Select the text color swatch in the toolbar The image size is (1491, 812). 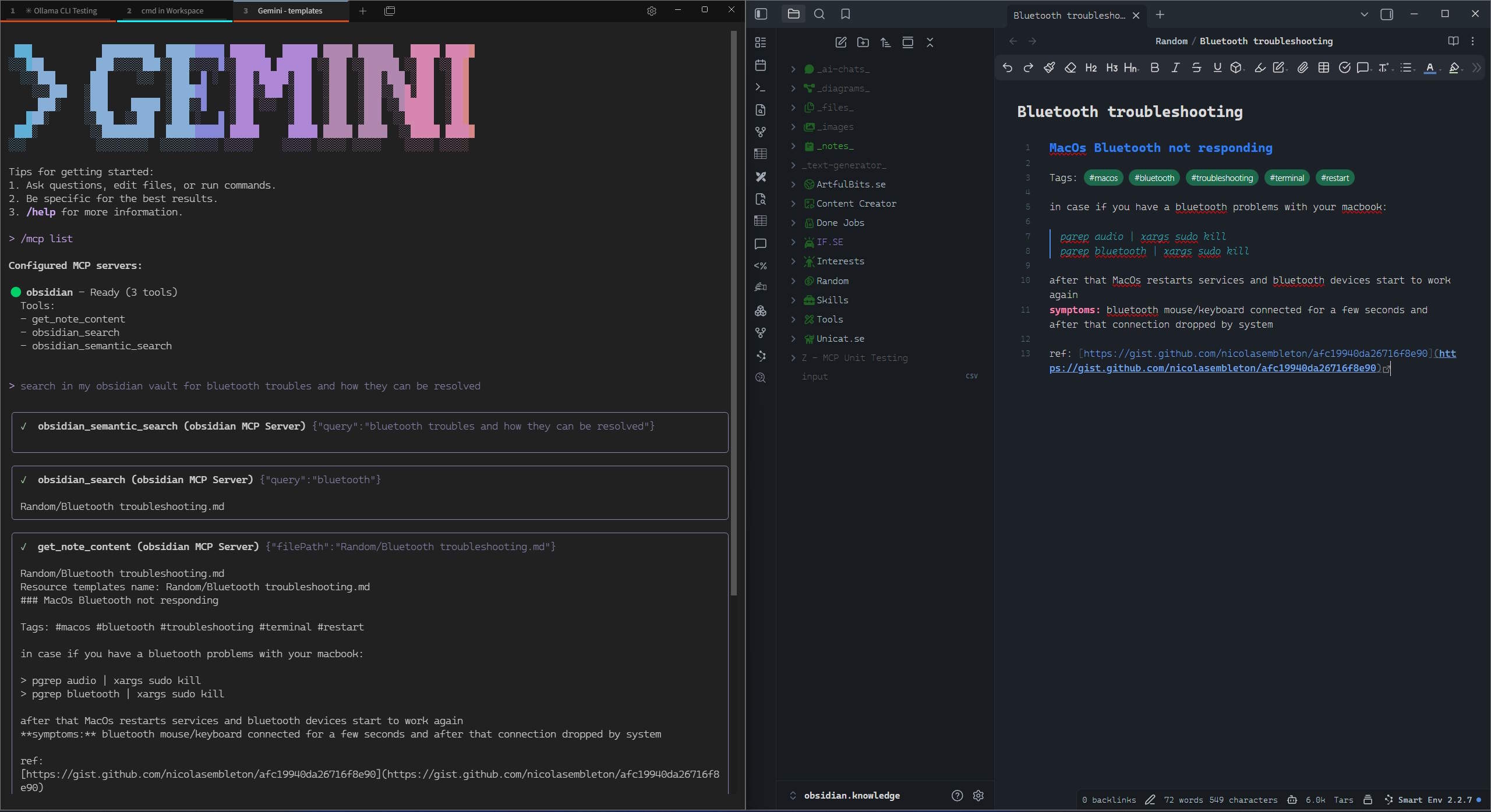point(1430,68)
